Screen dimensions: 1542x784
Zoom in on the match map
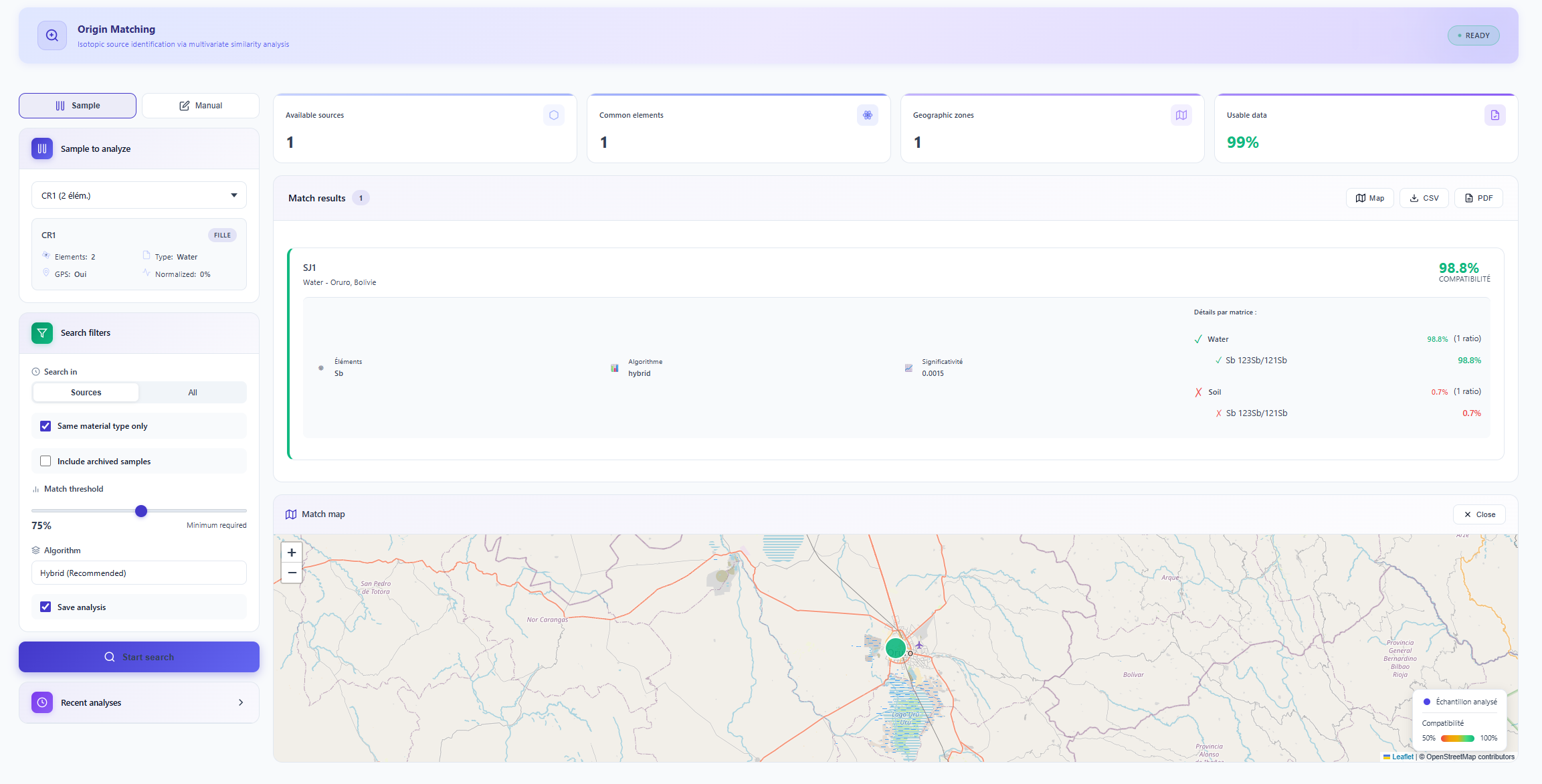[x=292, y=553]
